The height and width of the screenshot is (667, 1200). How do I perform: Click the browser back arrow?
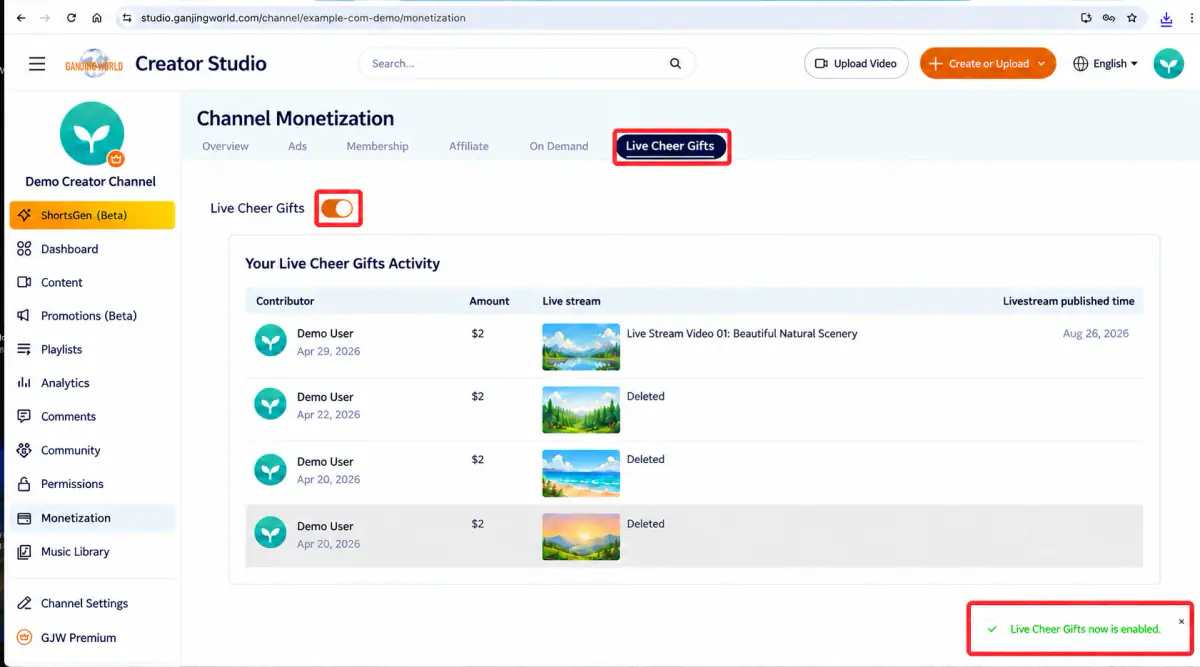[21, 18]
